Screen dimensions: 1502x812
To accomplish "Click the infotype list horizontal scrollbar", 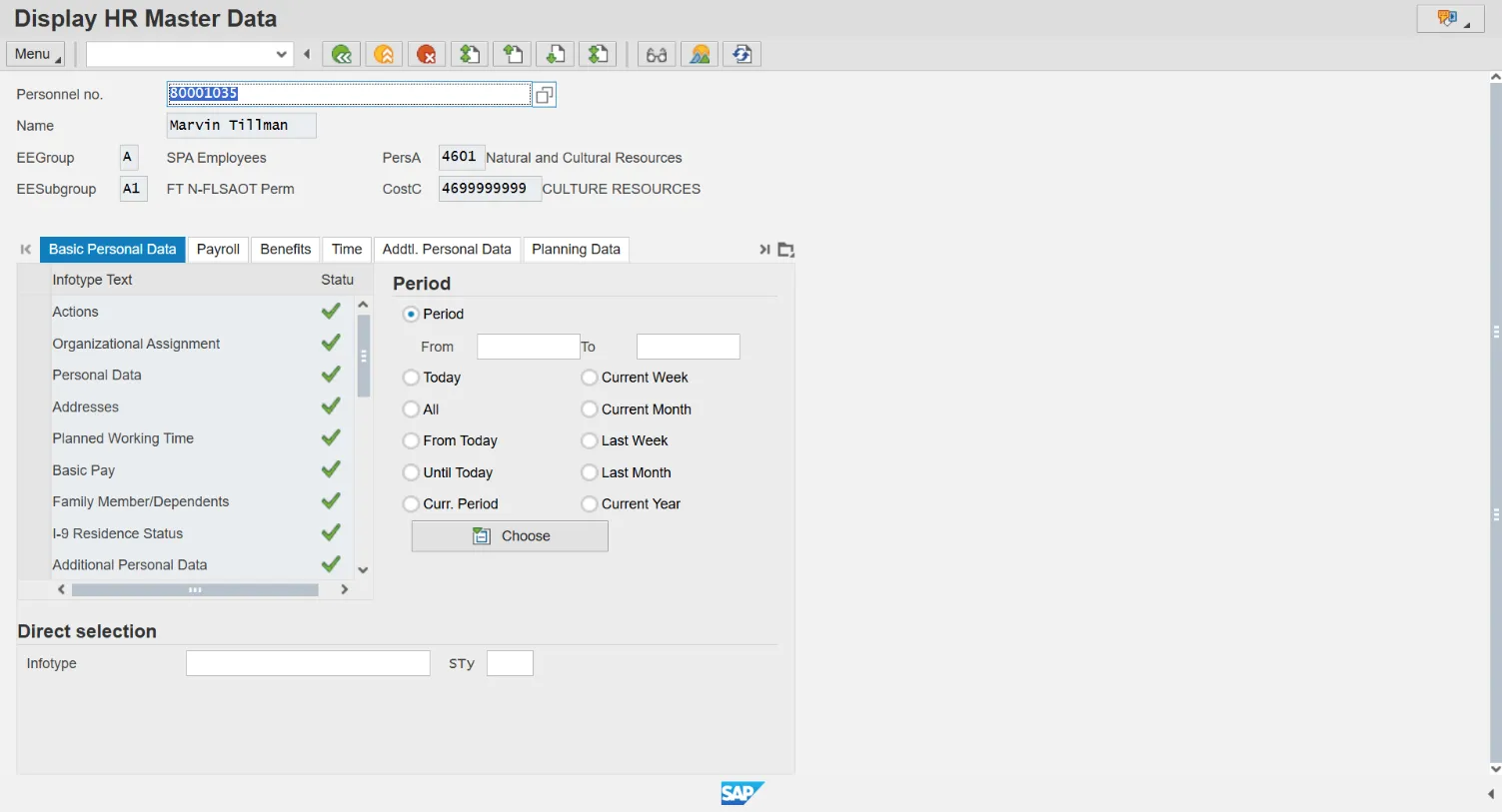I will (x=195, y=590).
